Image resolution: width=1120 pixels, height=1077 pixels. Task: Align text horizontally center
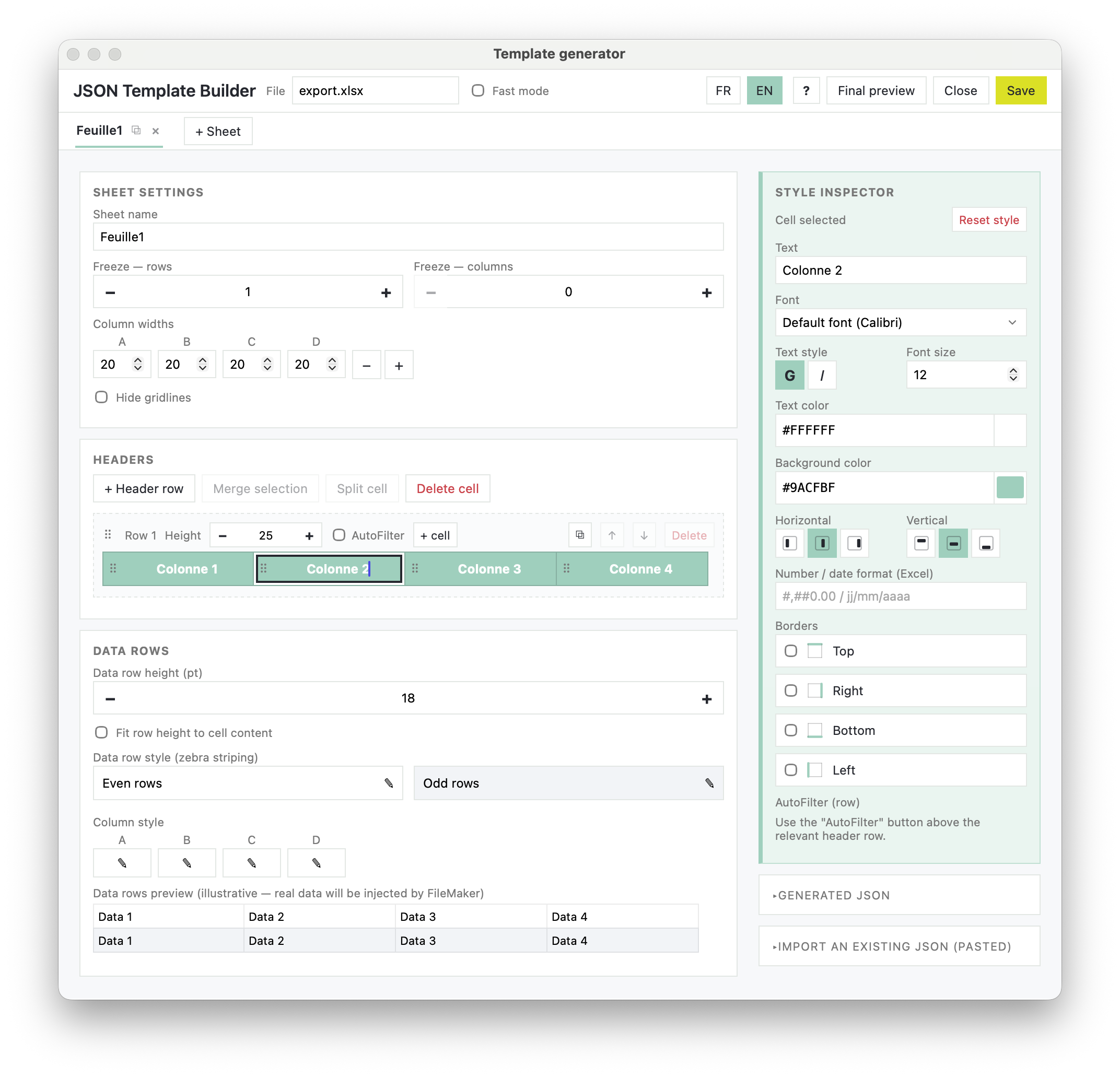[x=822, y=543]
